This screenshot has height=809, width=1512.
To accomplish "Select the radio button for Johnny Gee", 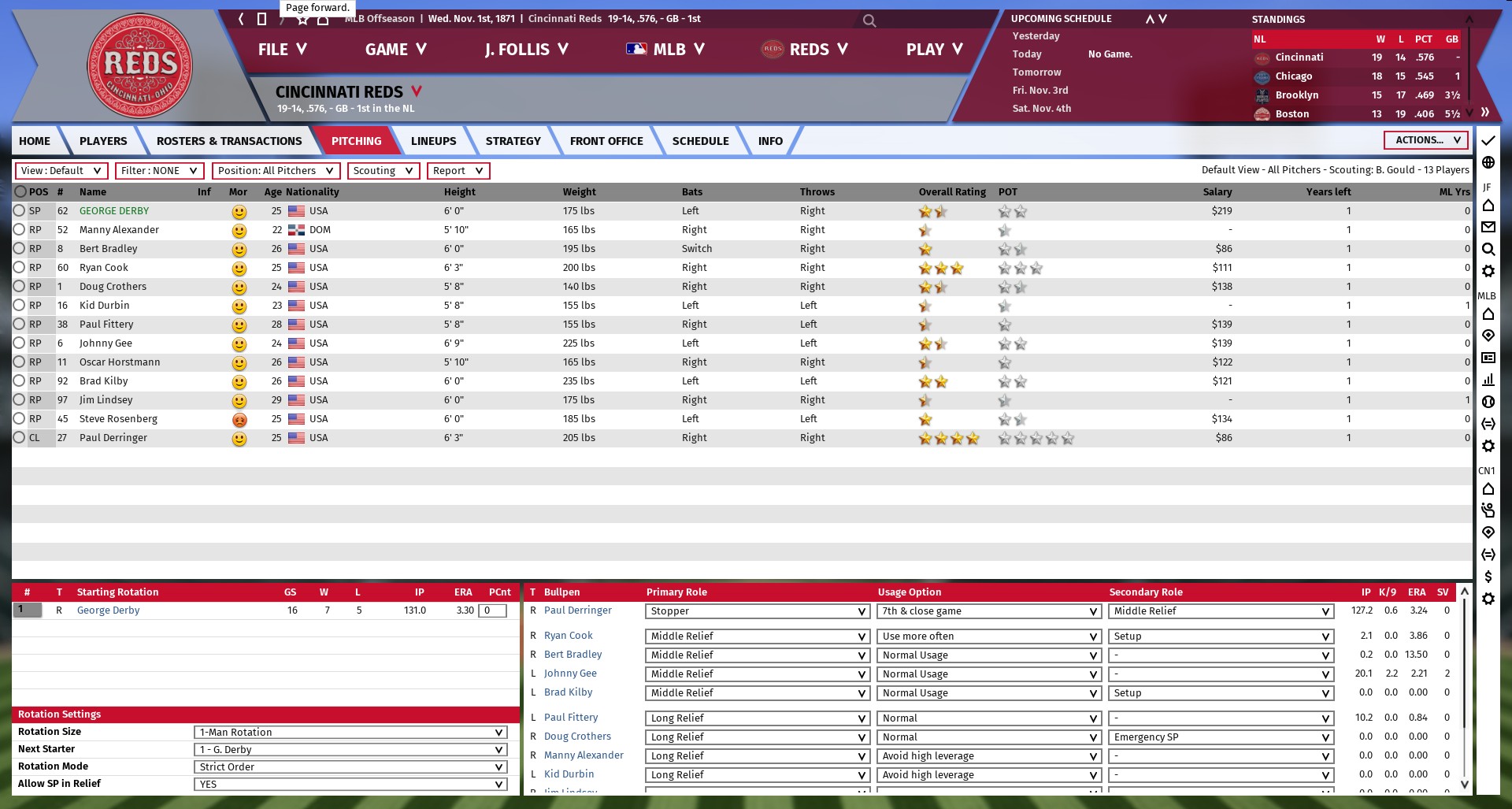I will pyautogui.click(x=20, y=343).
